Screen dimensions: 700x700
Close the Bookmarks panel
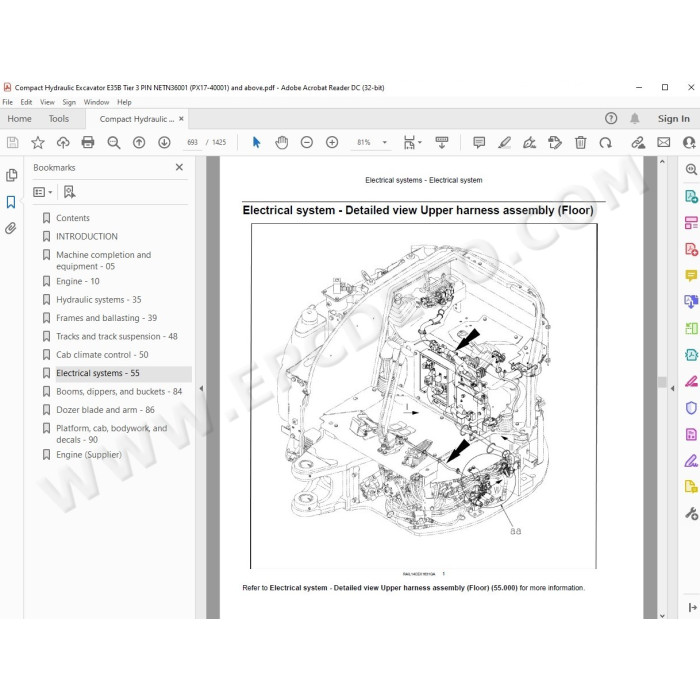[x=179, y=167]
